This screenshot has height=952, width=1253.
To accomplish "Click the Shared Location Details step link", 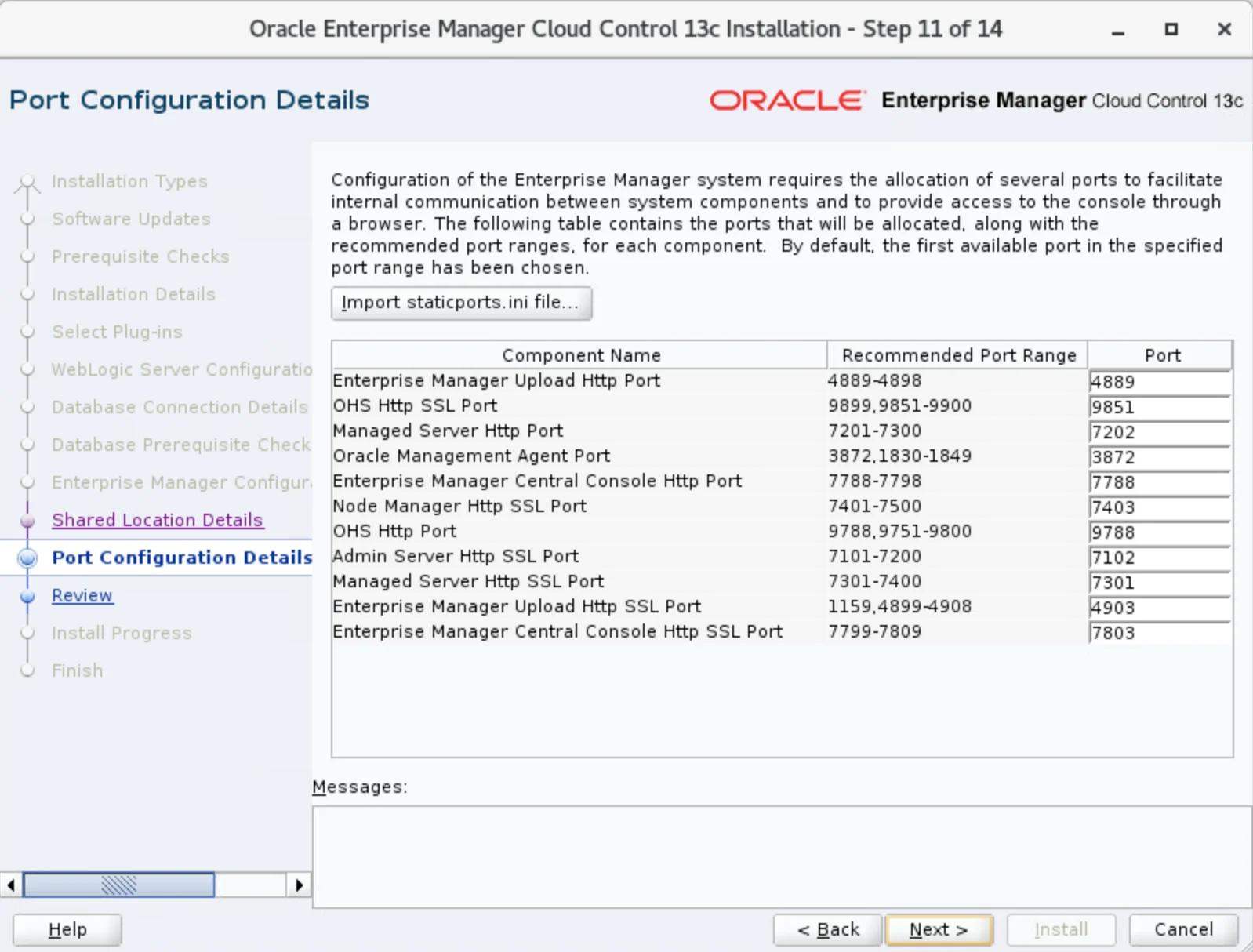I will pyautogui.click(x=157, y=520).
